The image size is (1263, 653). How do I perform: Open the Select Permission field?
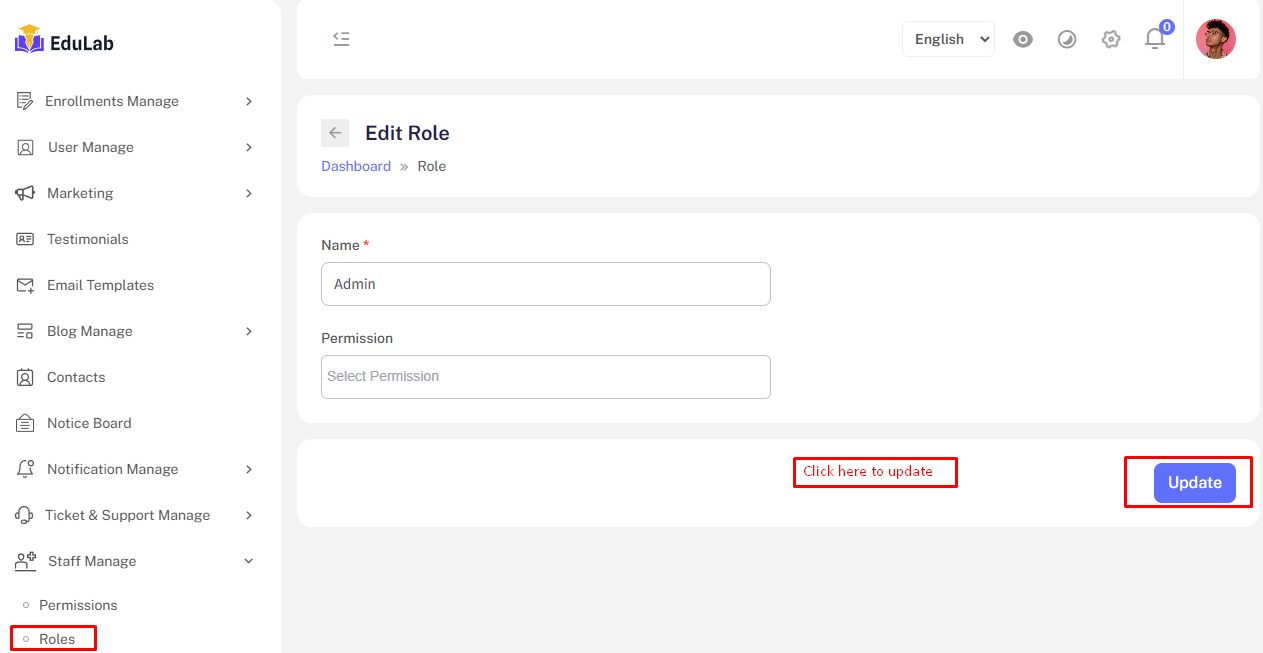click(545, 377)
